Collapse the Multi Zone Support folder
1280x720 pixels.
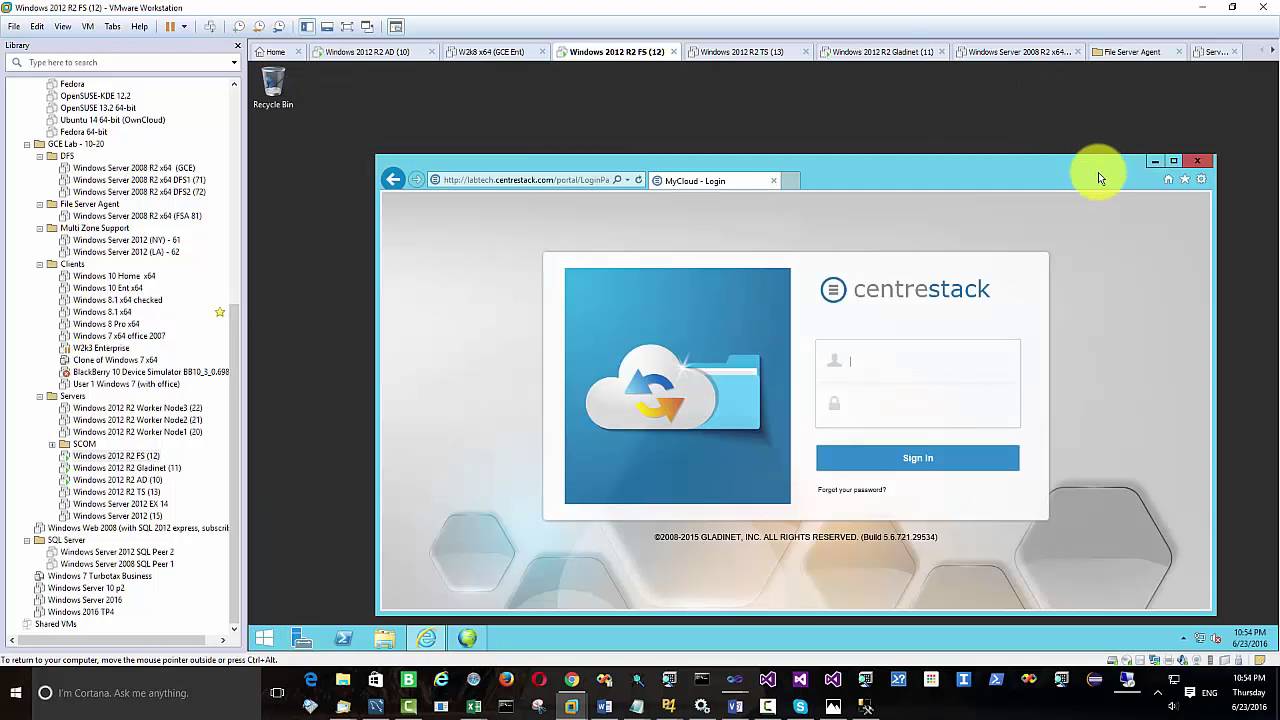pos(40,228)
